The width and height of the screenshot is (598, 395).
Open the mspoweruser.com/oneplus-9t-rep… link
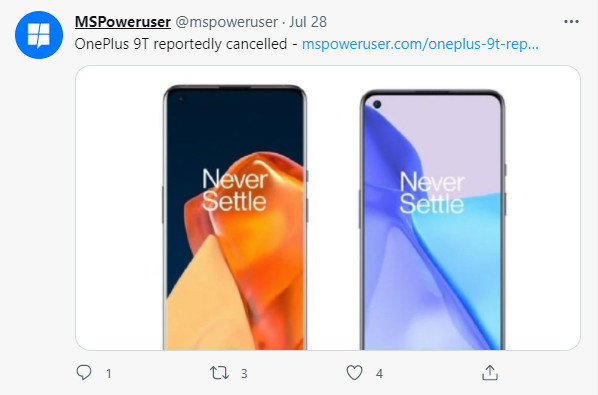420,44
